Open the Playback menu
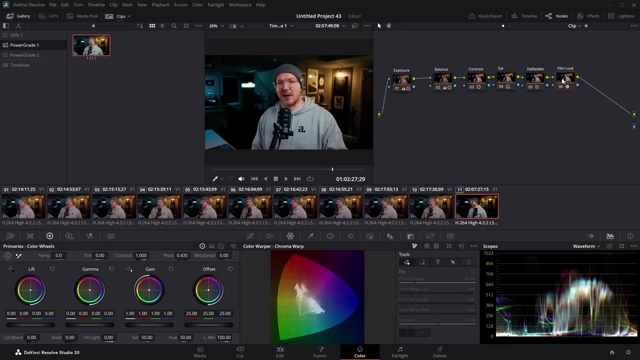Screen dimensions: 640x360 (x=160, y=5)
